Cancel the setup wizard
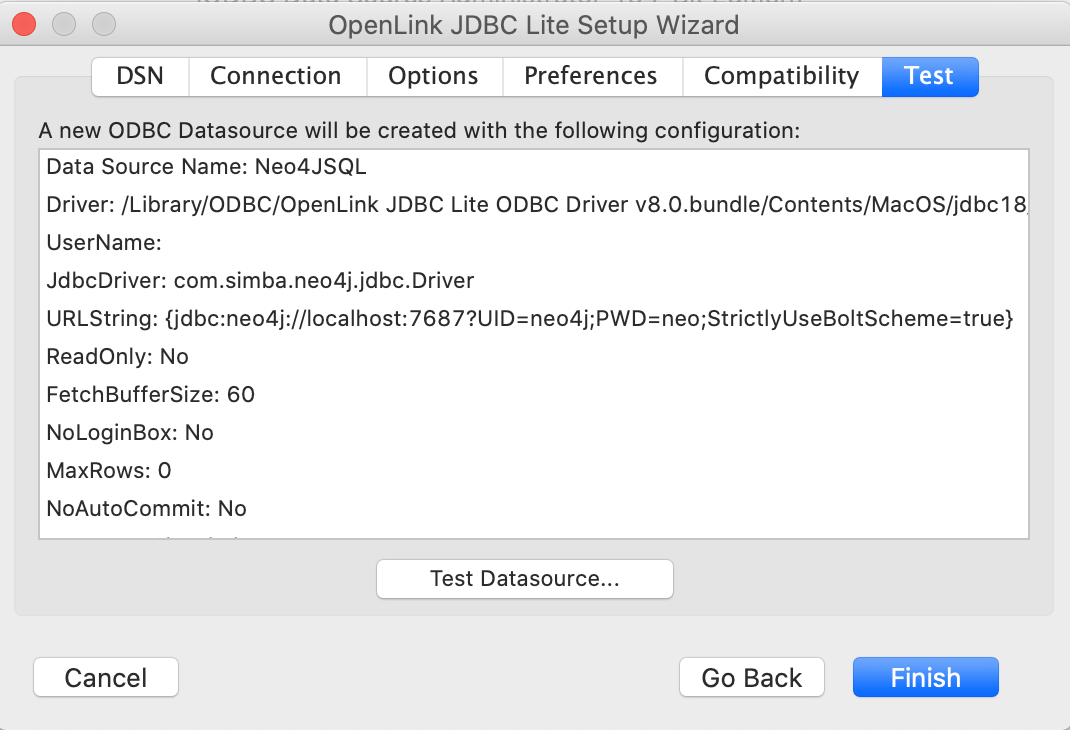This screenshot has height=730, width=1070. coord(106,678)
